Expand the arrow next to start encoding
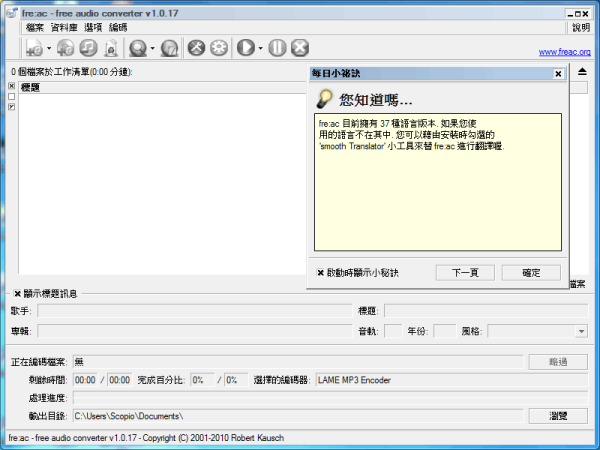 261,48
